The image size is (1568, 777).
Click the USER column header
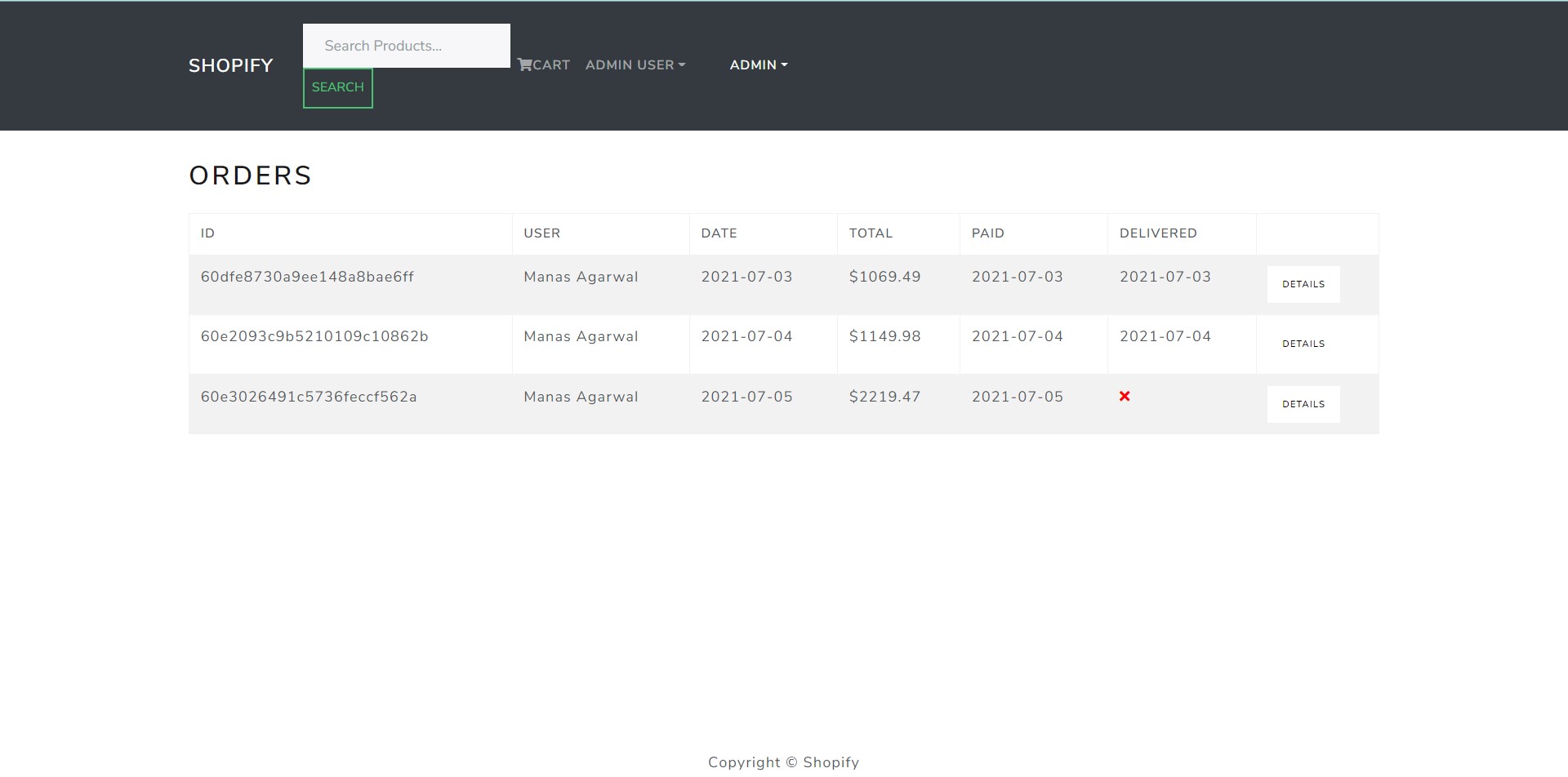coord(541,233)
